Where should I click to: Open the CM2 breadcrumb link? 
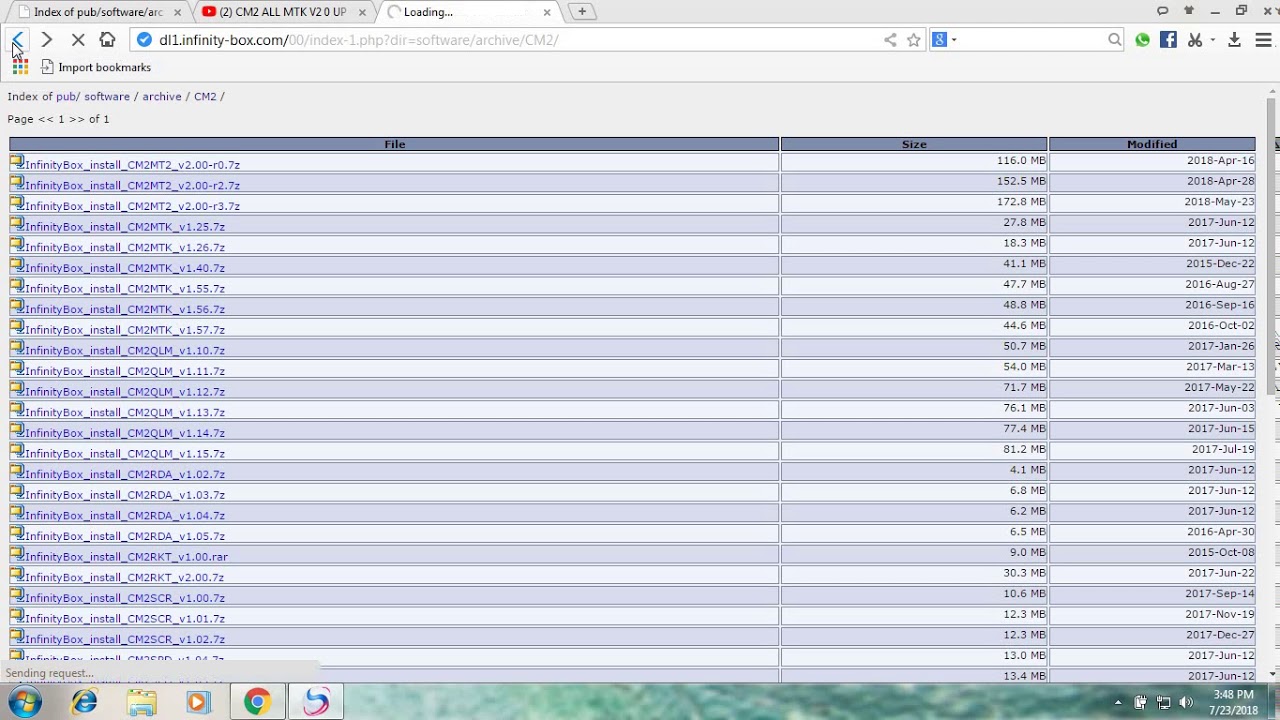tap(205, 97)
